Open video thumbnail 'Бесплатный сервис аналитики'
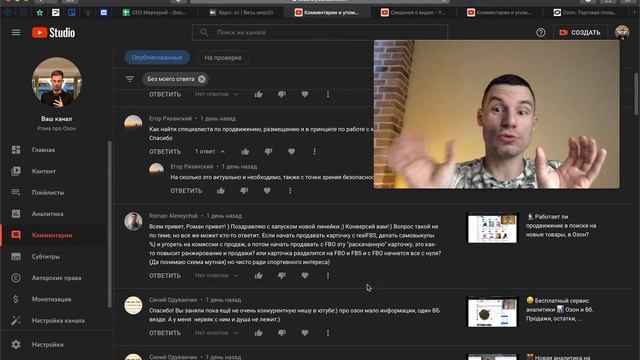The height and width of the screenshot is (360, 640). (492, 312)
